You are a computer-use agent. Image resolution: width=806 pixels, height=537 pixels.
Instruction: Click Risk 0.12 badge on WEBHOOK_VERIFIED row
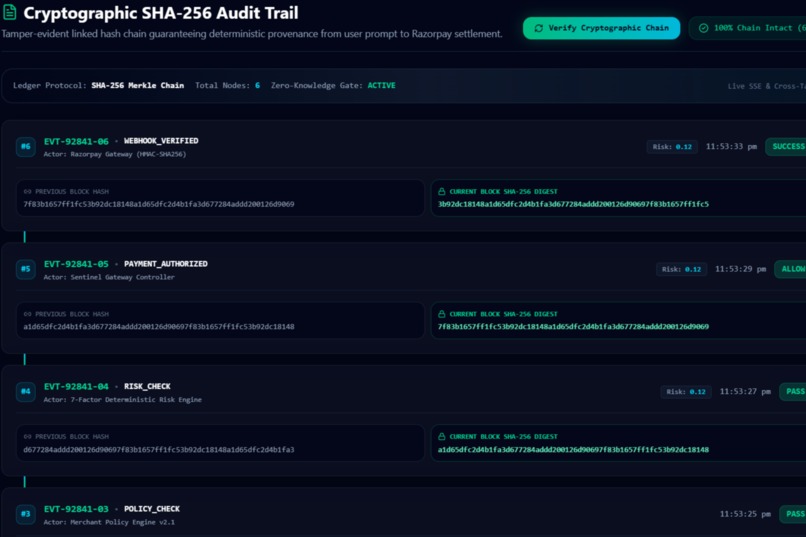(x=672, y=147)
